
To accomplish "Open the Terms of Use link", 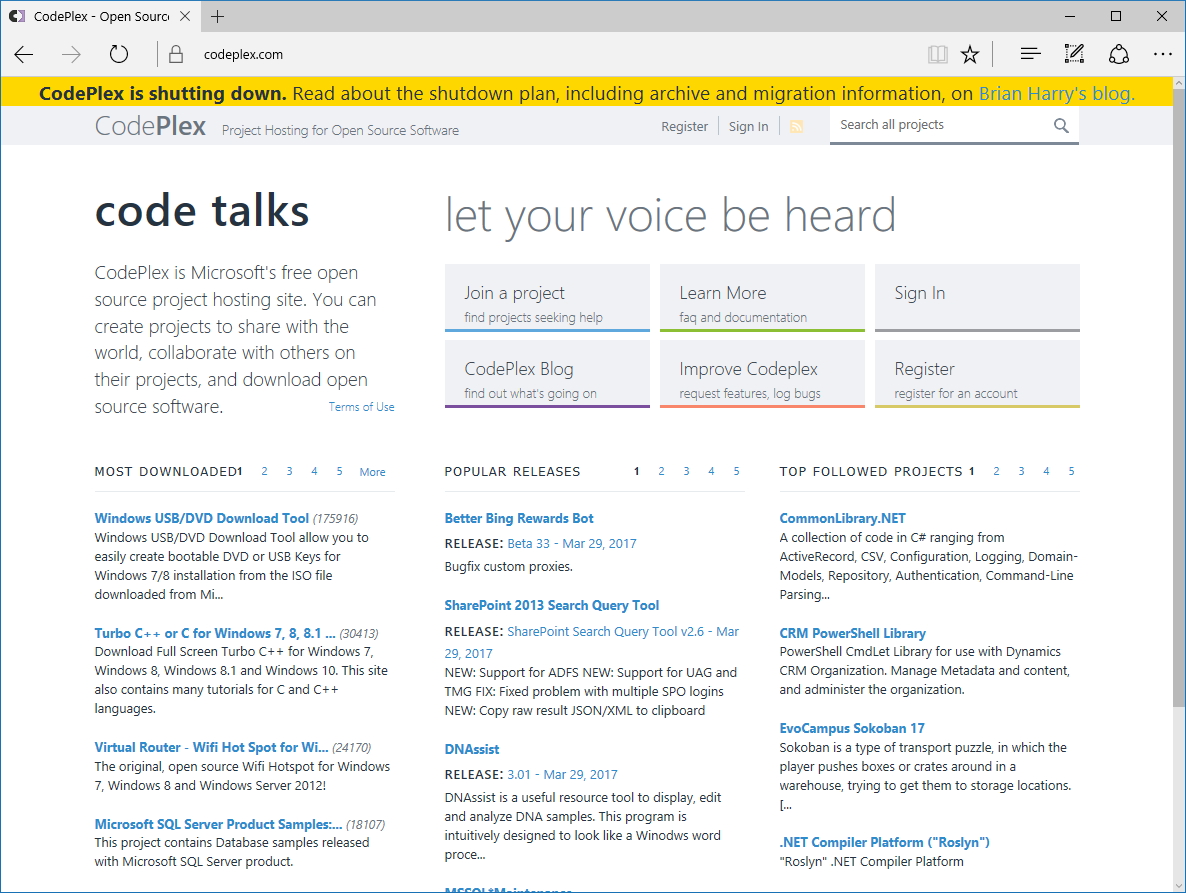I will 362,407.
